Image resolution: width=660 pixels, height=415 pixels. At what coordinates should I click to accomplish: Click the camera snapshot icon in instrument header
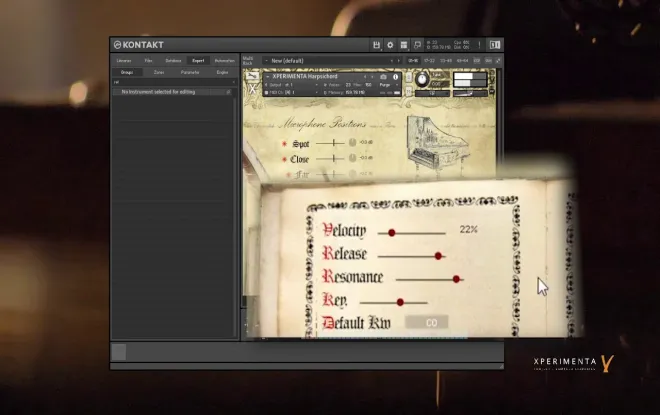(x=383, y=77)
